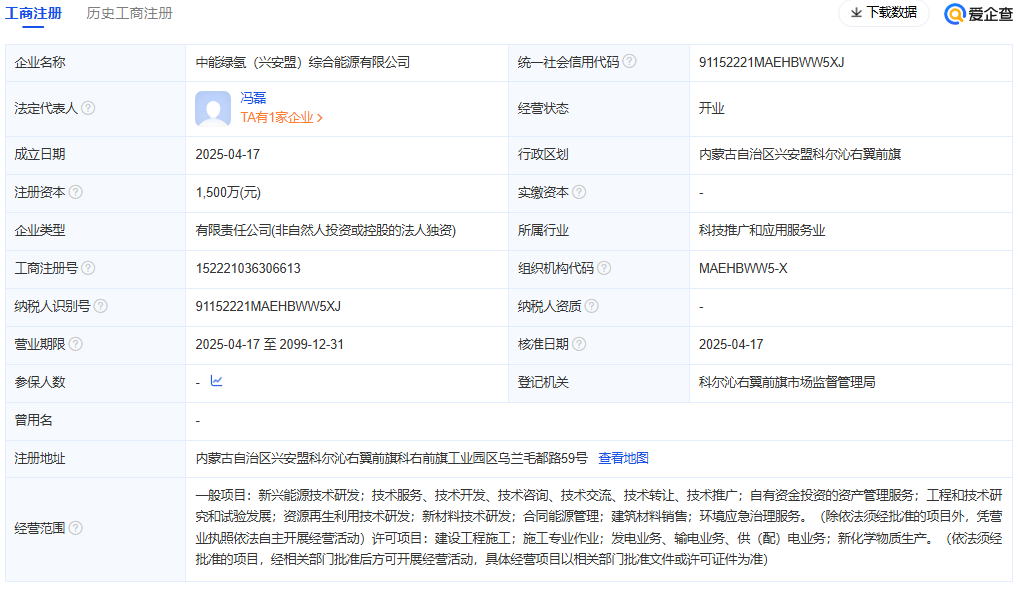Switch to the 工商注册 tab
1018x589 pixels.
[33, 14]
